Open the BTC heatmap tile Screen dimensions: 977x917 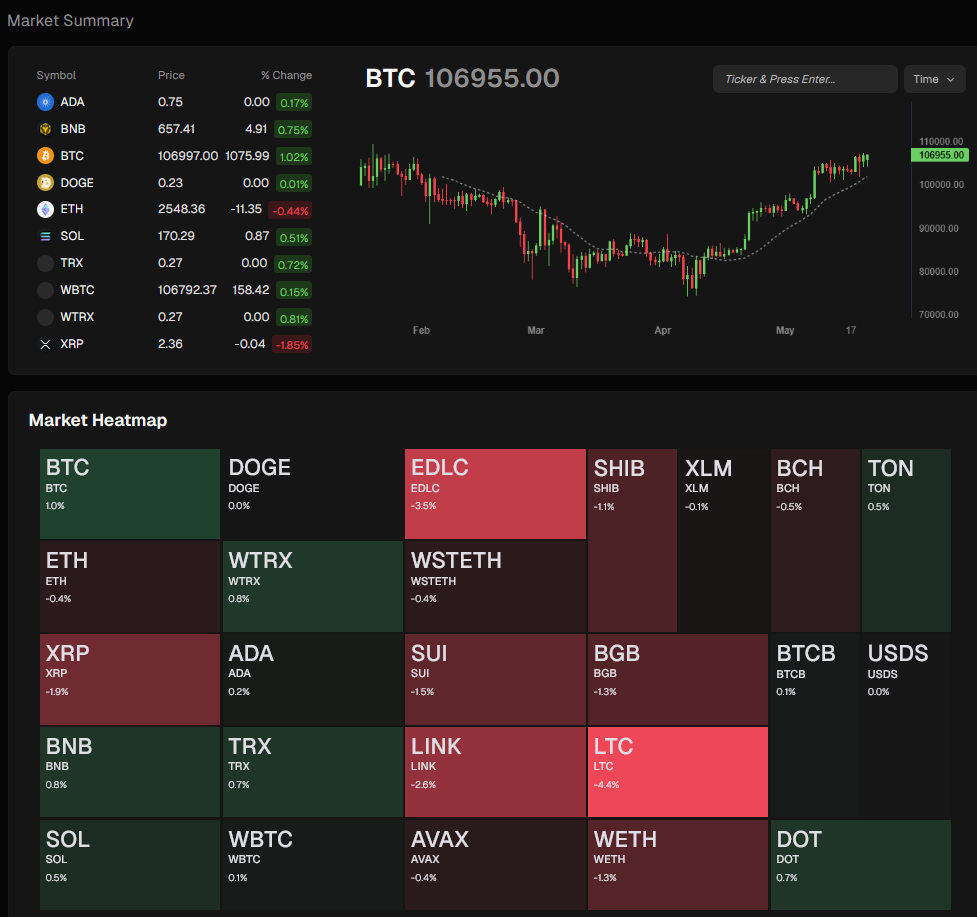[x=130, y=494]
